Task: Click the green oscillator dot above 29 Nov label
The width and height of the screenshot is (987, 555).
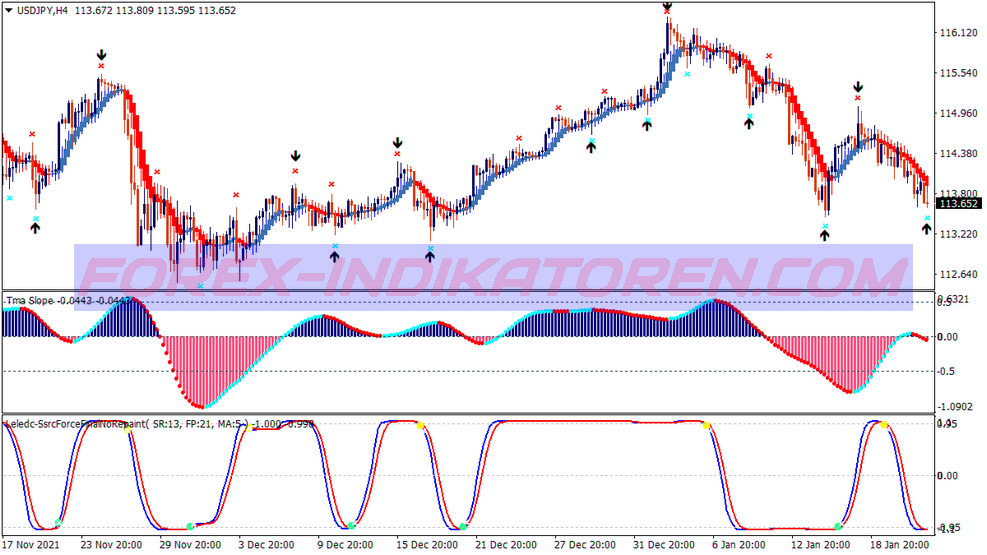Action: coord(190,526)
